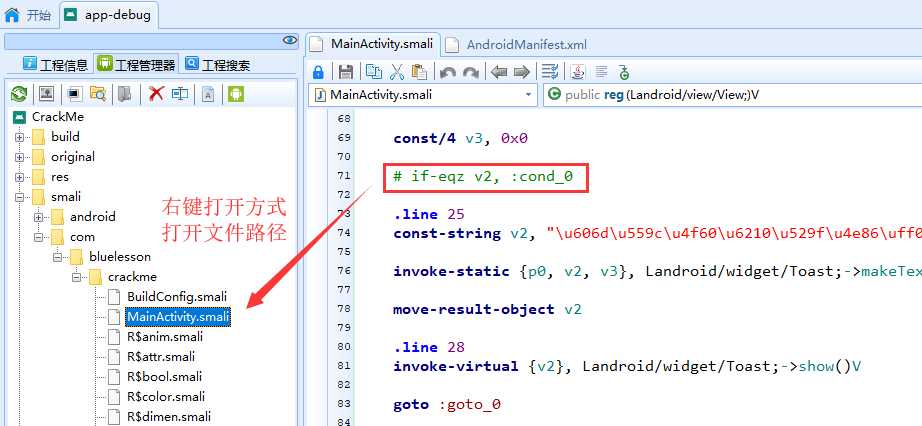Viewport: 922px width, 426px height.
Task: Undo the last edit
Action: (447, 72)
